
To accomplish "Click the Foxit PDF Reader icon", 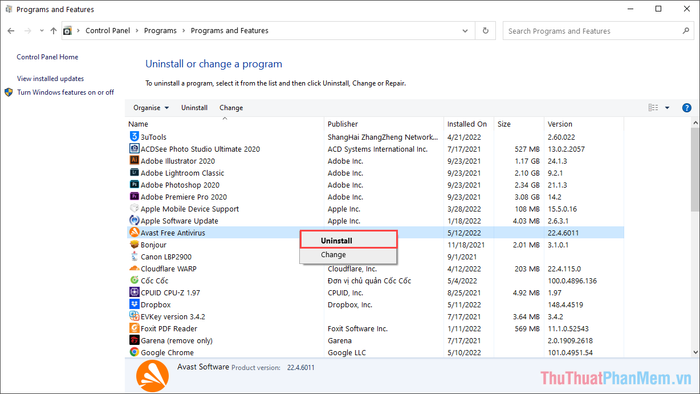I will [134, 328].
